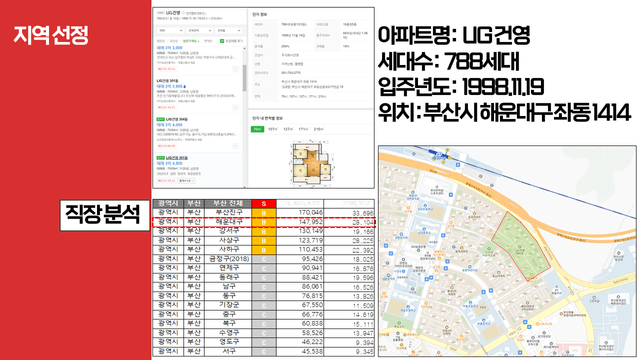640x360 pixels.
Task: Click the add icon on first 3억 3,000 listing
Action: 235,69
